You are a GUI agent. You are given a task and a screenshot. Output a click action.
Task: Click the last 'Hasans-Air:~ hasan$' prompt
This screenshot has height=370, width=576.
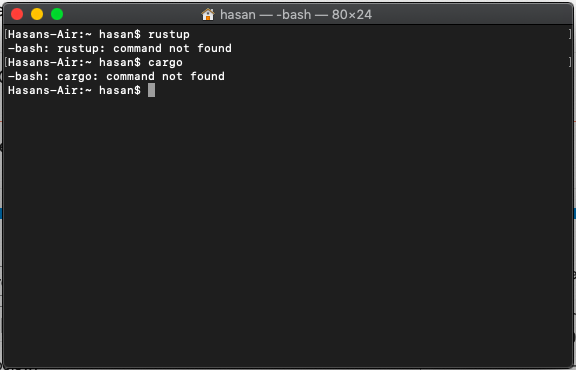click(74, 90)
